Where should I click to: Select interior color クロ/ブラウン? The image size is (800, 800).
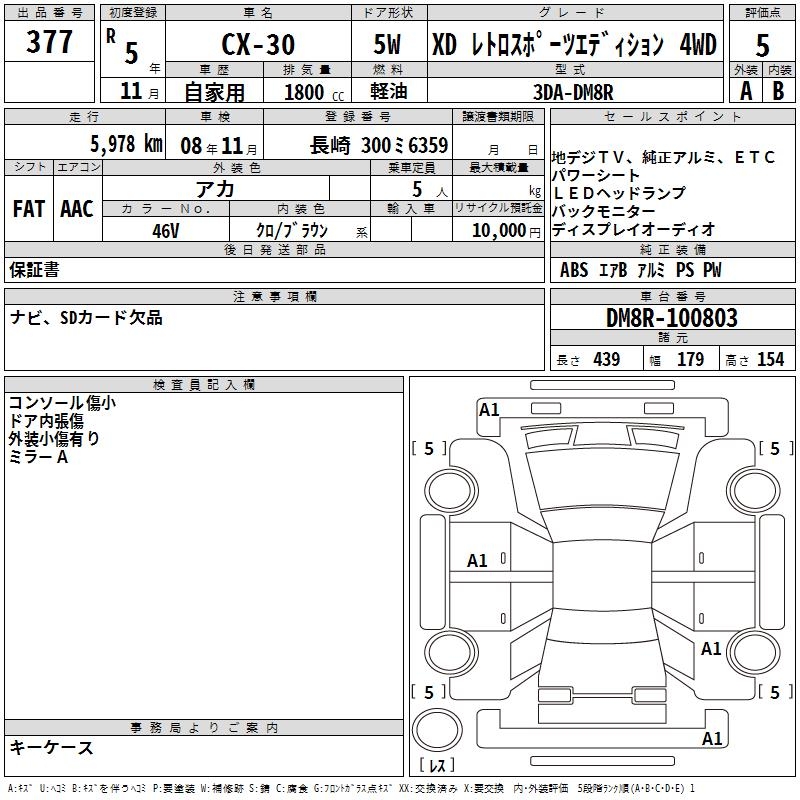tap(292, 231)
